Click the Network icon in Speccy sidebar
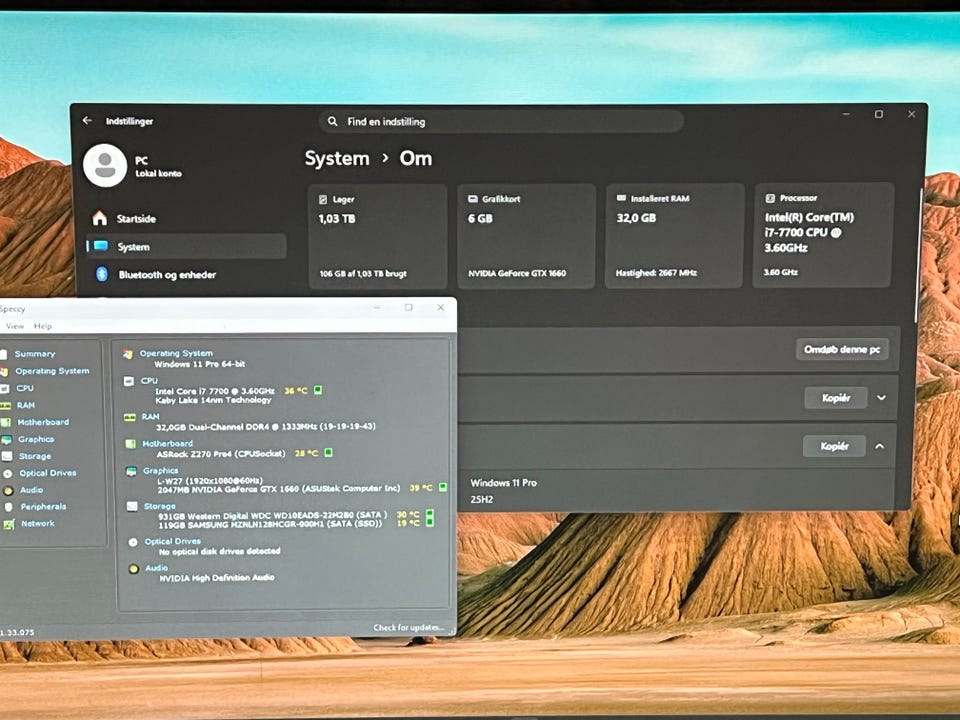This screenshot has width=960, height=720. pos(9,524)
